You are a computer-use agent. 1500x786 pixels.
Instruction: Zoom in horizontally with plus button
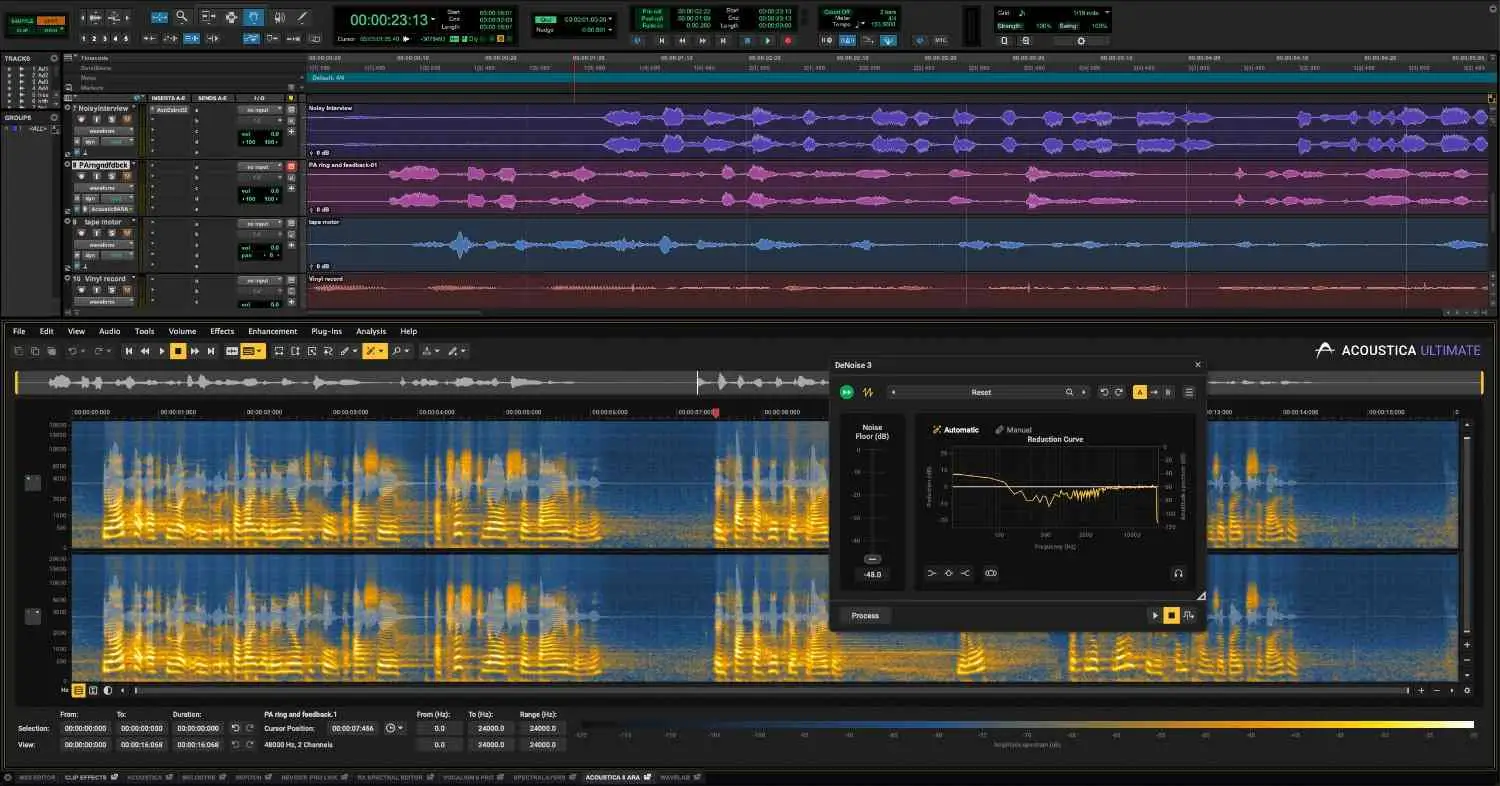click(1422, 691)
